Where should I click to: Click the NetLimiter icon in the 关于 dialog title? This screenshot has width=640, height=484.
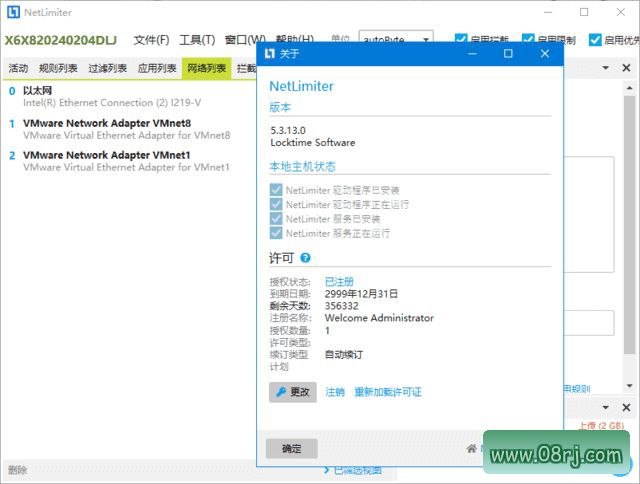click(269, 53)
